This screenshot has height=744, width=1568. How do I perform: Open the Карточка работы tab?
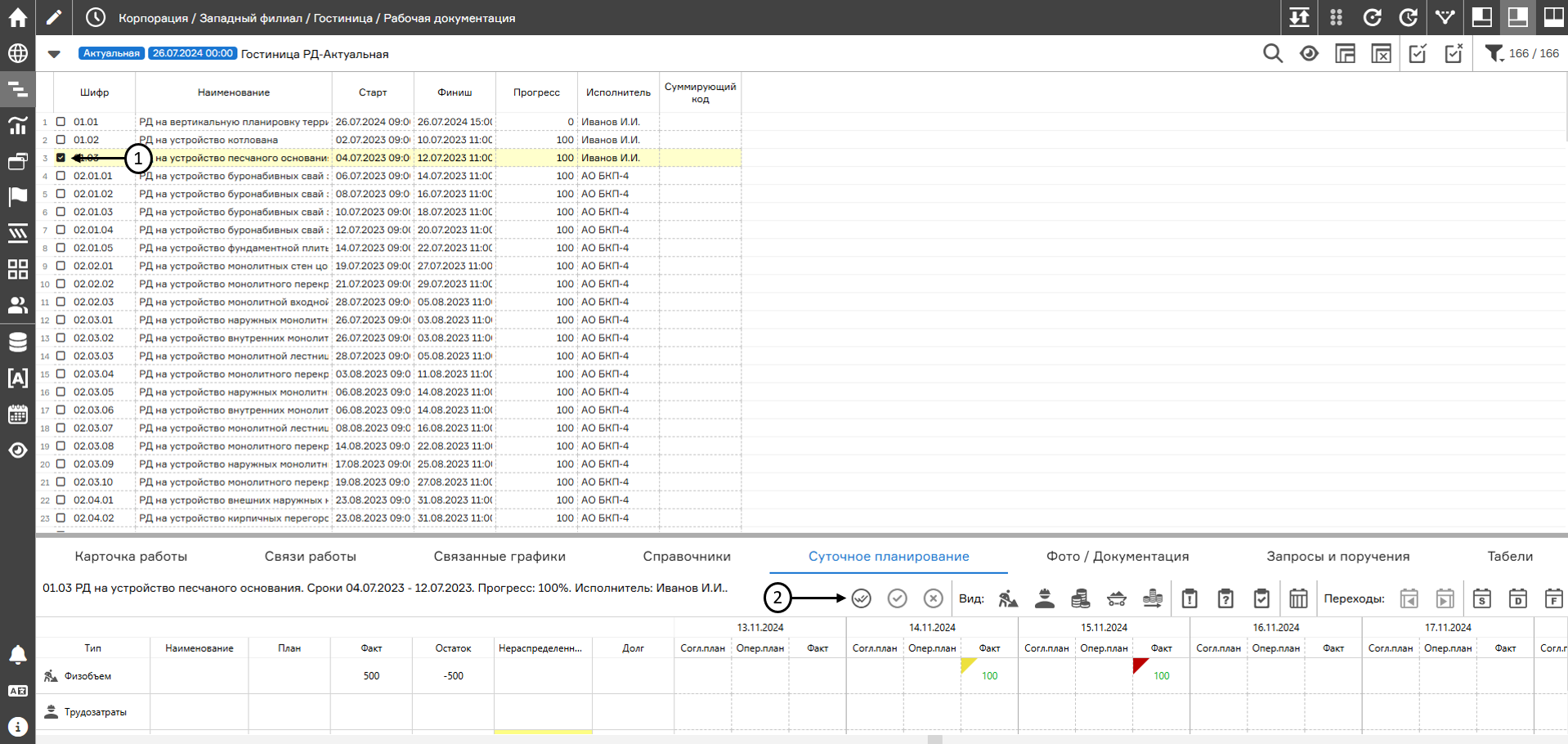tap(131, 556)
